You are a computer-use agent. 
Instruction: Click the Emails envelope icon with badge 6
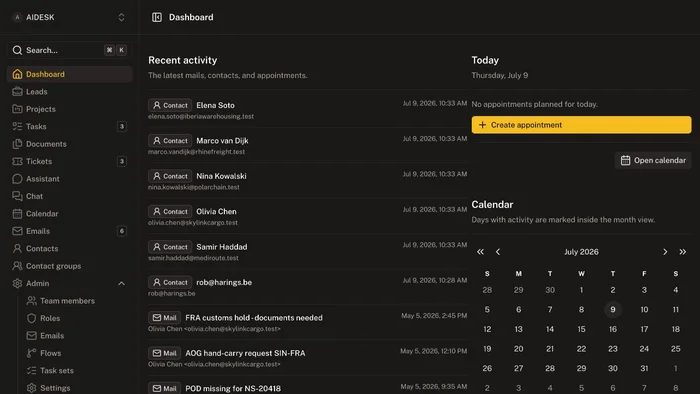pyautogui.click(x=17, y=231)
